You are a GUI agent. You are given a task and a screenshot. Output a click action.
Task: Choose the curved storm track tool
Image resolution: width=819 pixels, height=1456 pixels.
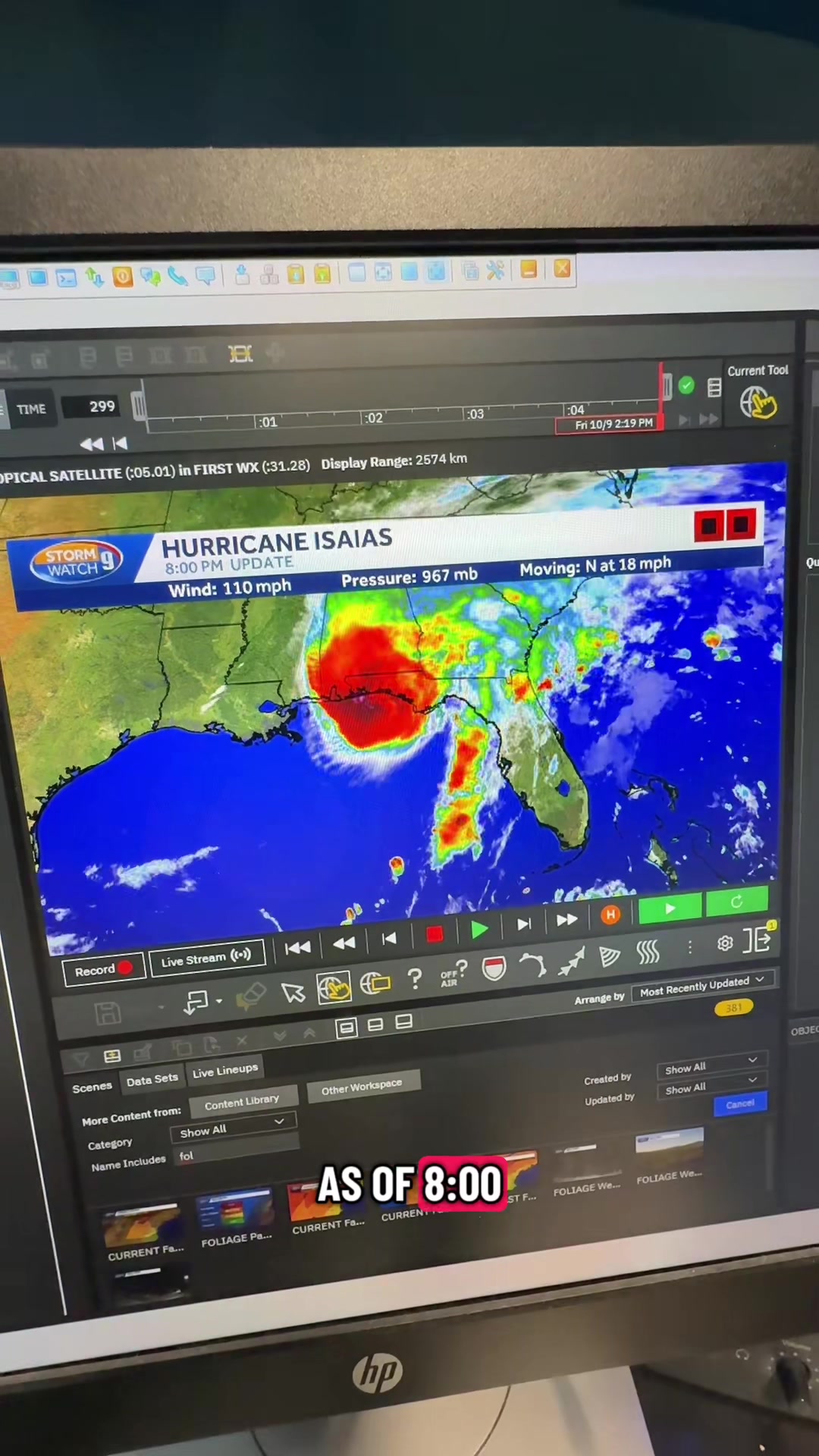click(x=533, y=965)
